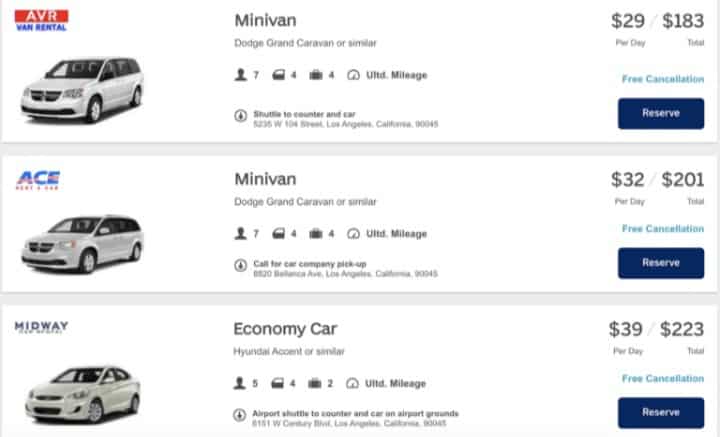
Task: Click the AVR Dodge Grand Caravan photo
Action: (83, 90)
